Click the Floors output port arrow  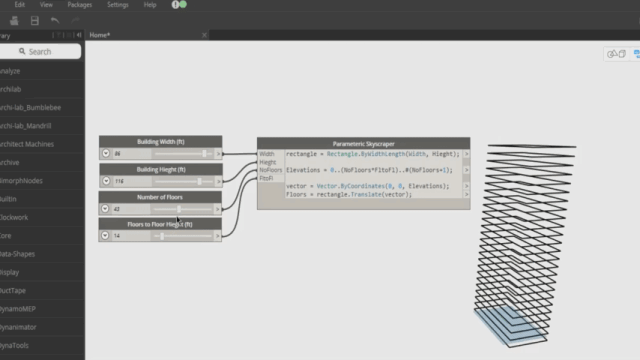pos(466,194)
